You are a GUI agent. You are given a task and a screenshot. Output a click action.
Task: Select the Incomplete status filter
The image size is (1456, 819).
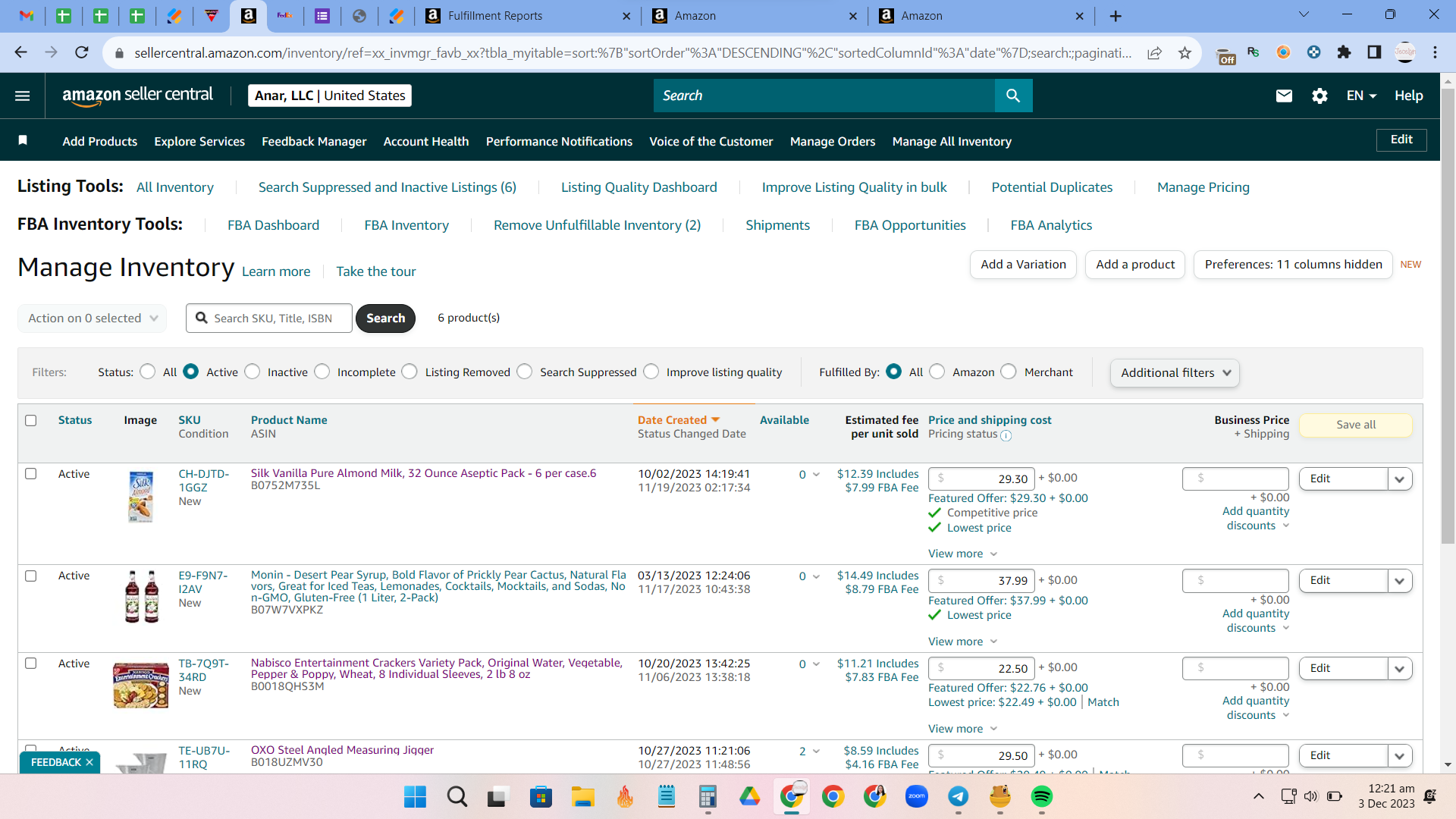[x=322, y=372]
